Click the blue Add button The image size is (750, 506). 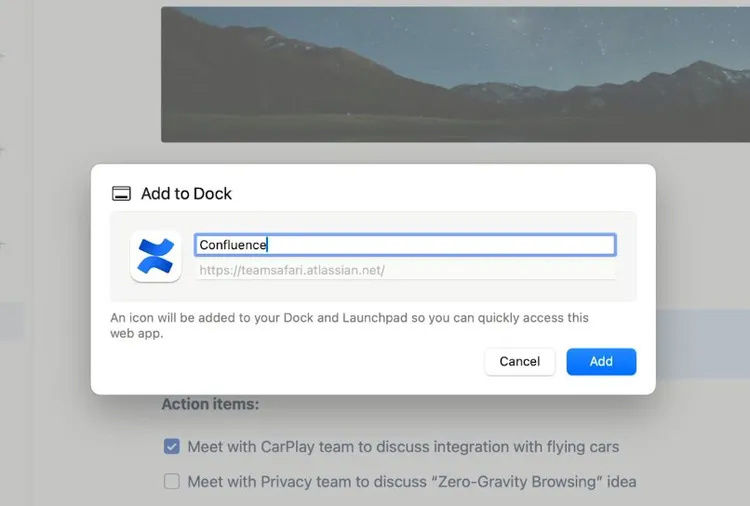(601, 362)
